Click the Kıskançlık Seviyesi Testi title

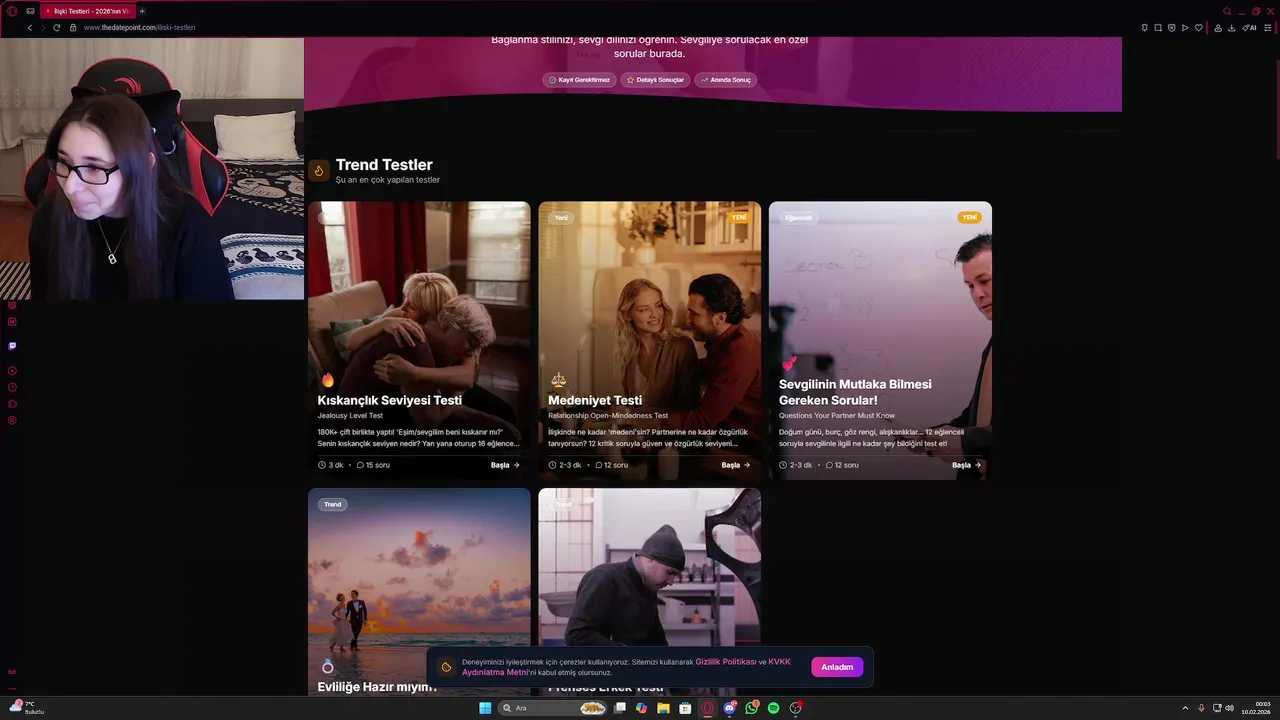(389, 400)
